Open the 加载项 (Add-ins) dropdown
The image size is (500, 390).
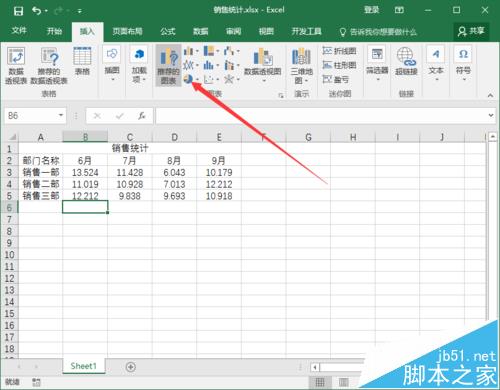click(x=139, y=65)
